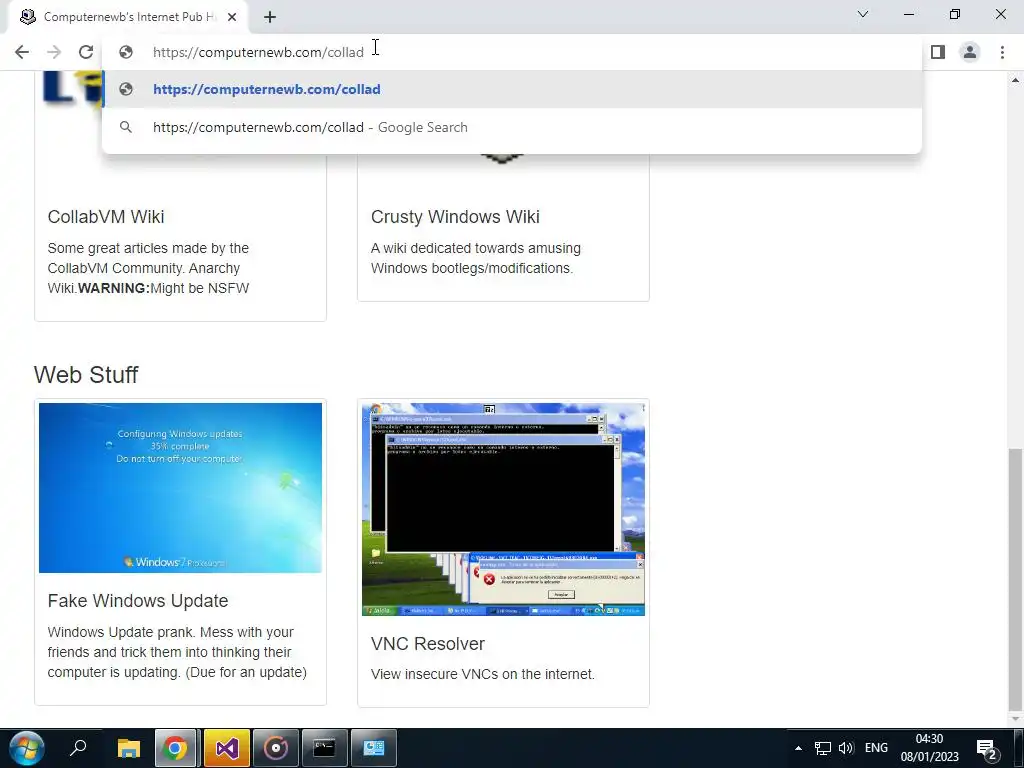The height and width of the screenshot is (768, 1024).
Task: Choose the Google Search suggestion for computernewb.com/collad
Action: click(x=512, y=127)
